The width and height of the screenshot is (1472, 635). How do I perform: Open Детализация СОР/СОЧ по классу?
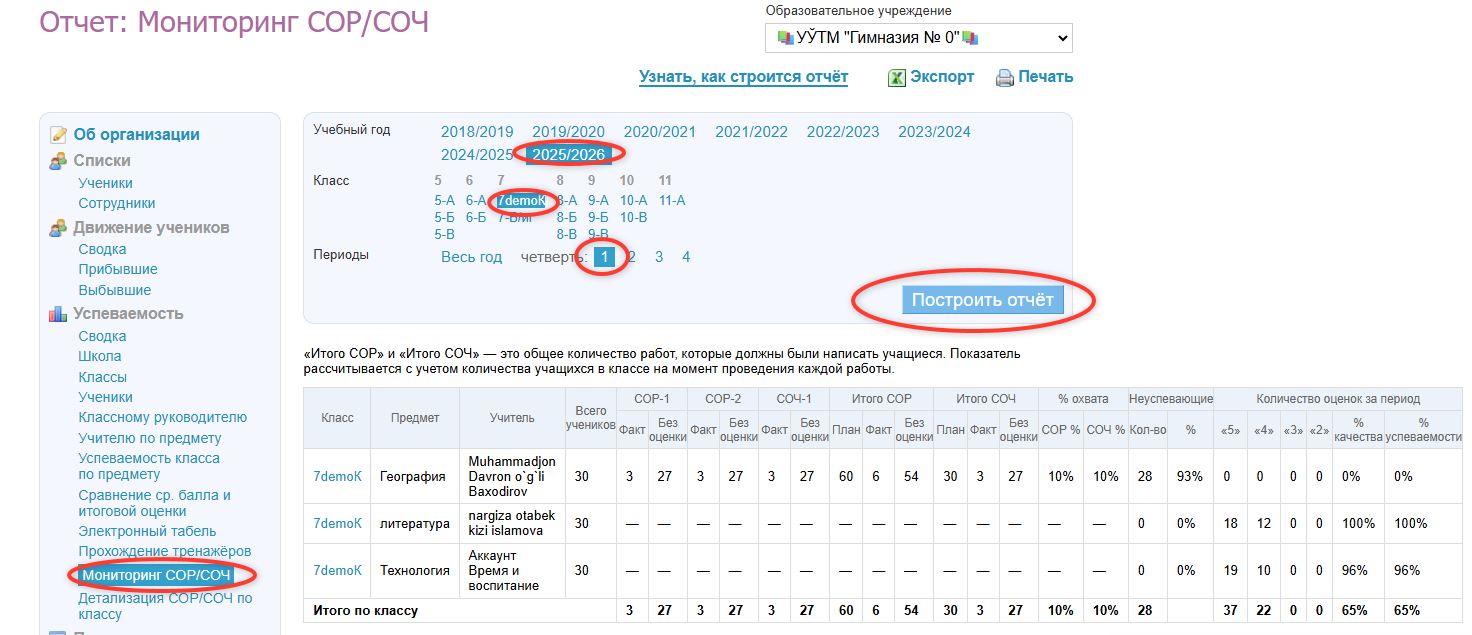point(165,606)
